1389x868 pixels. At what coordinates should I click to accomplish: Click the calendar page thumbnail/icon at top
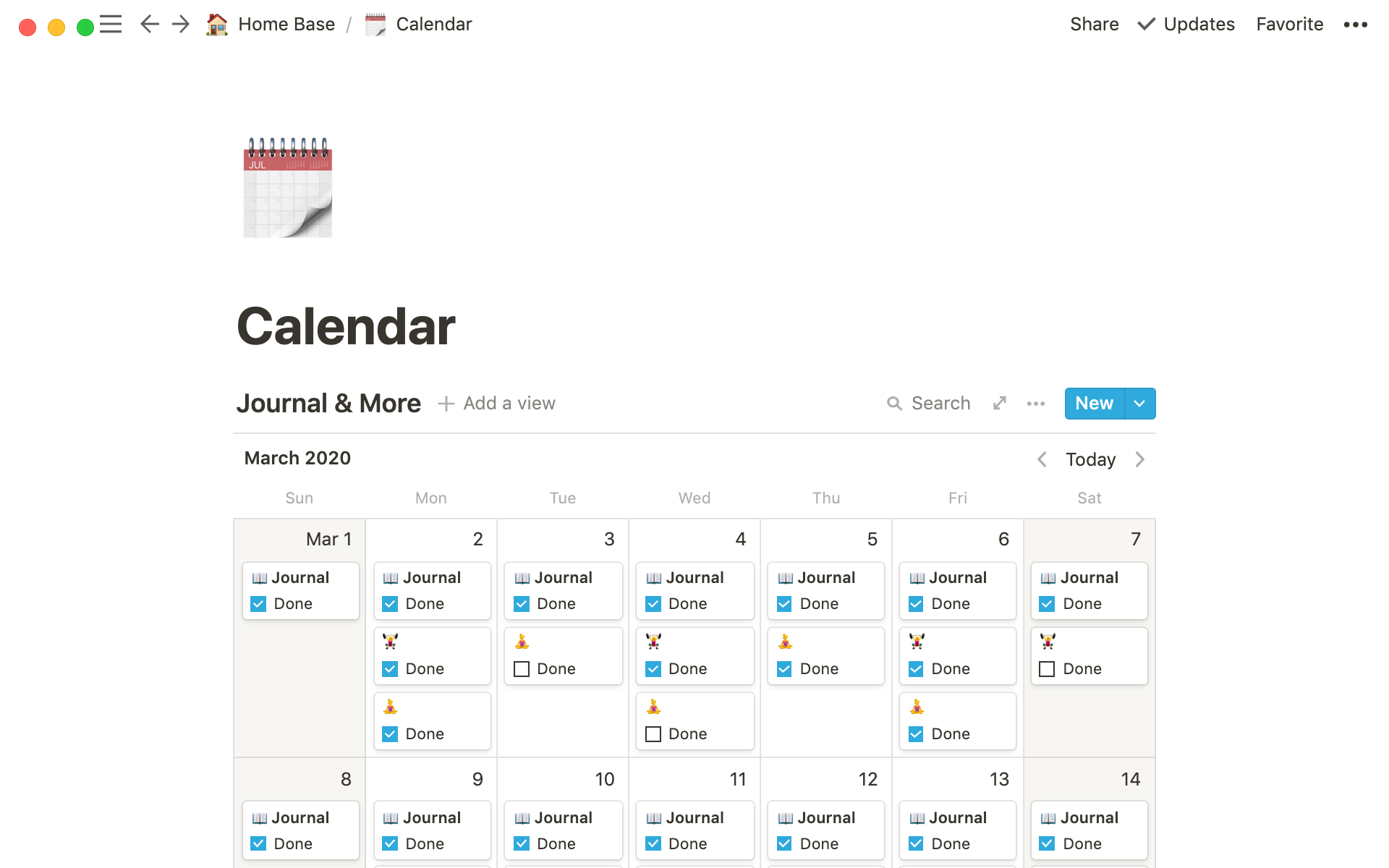289,187
